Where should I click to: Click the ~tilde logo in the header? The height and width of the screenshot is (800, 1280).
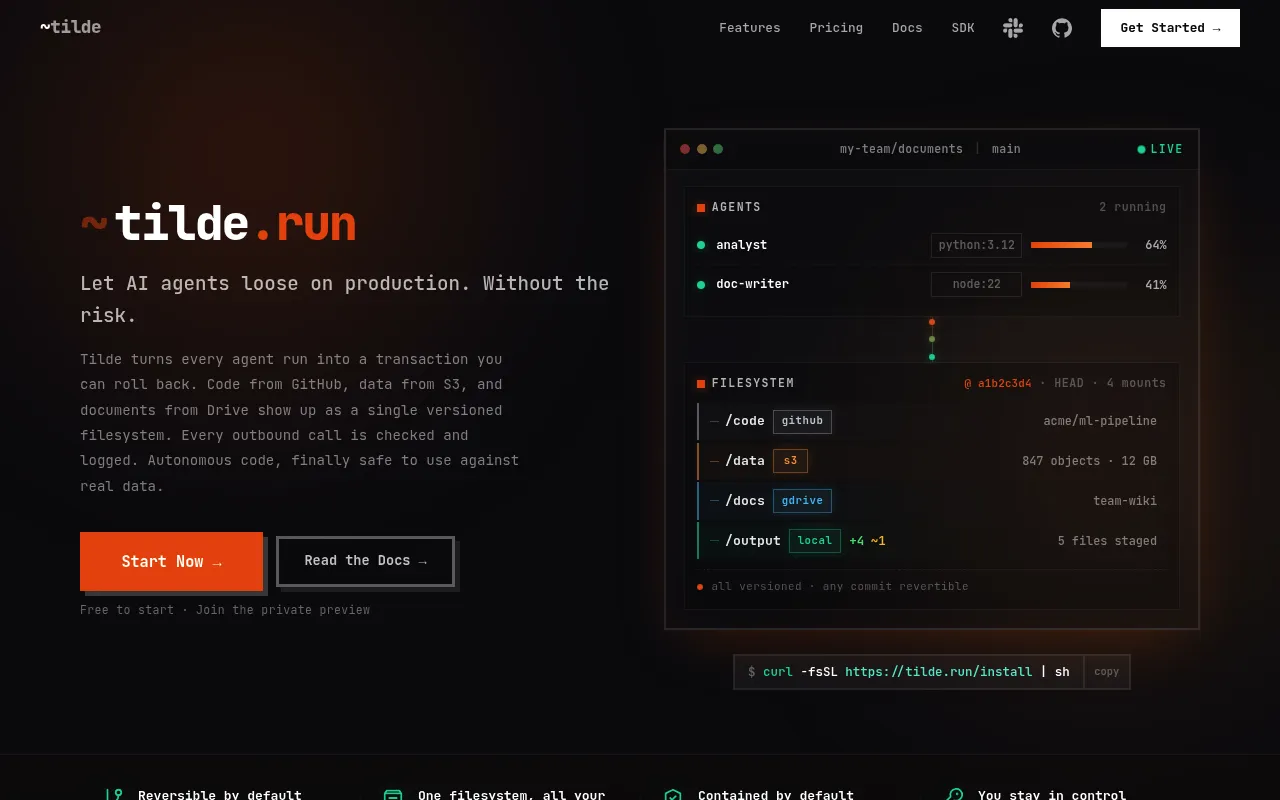[70, 27]
